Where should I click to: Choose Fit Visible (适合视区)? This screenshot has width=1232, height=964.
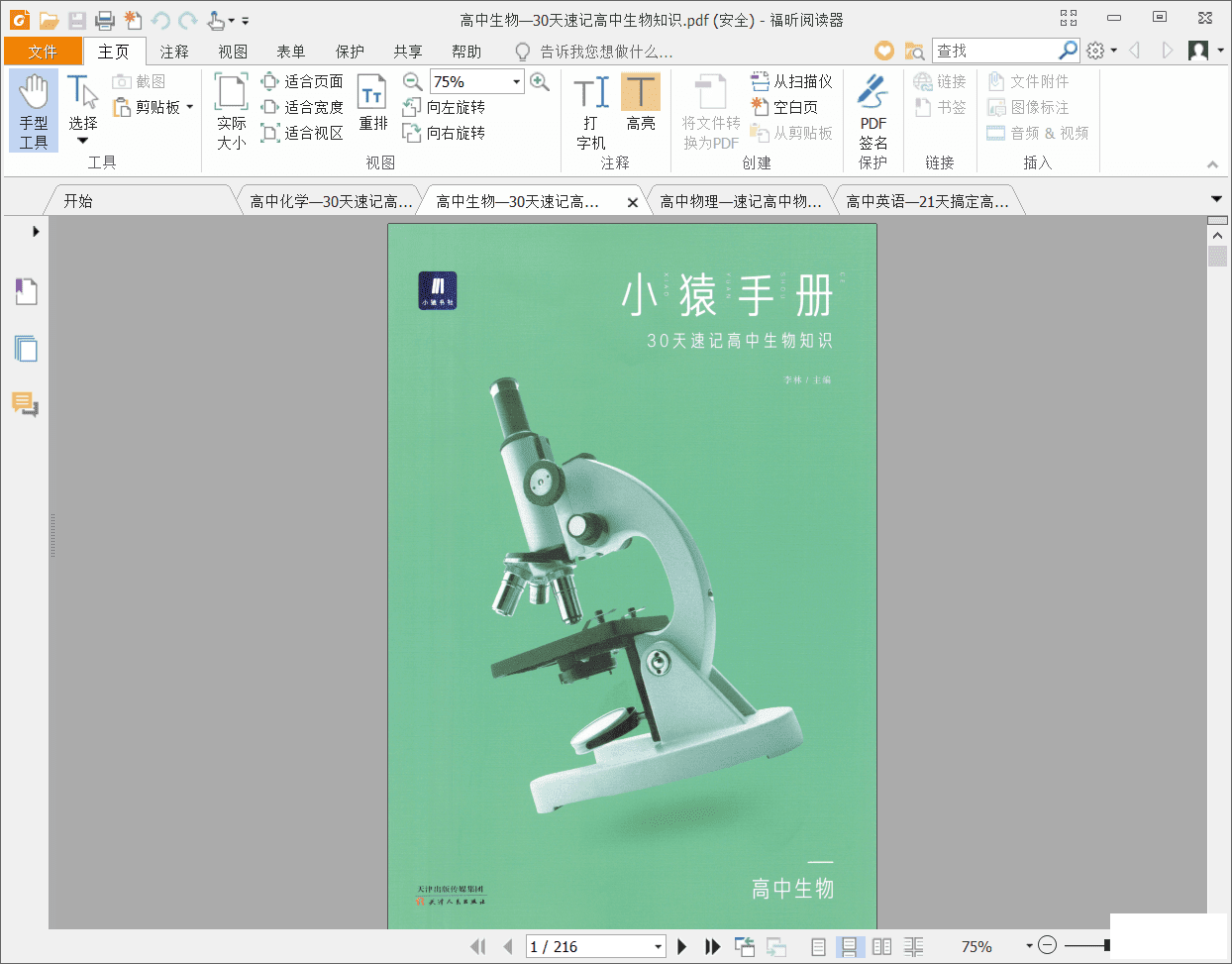click(302, 133)
